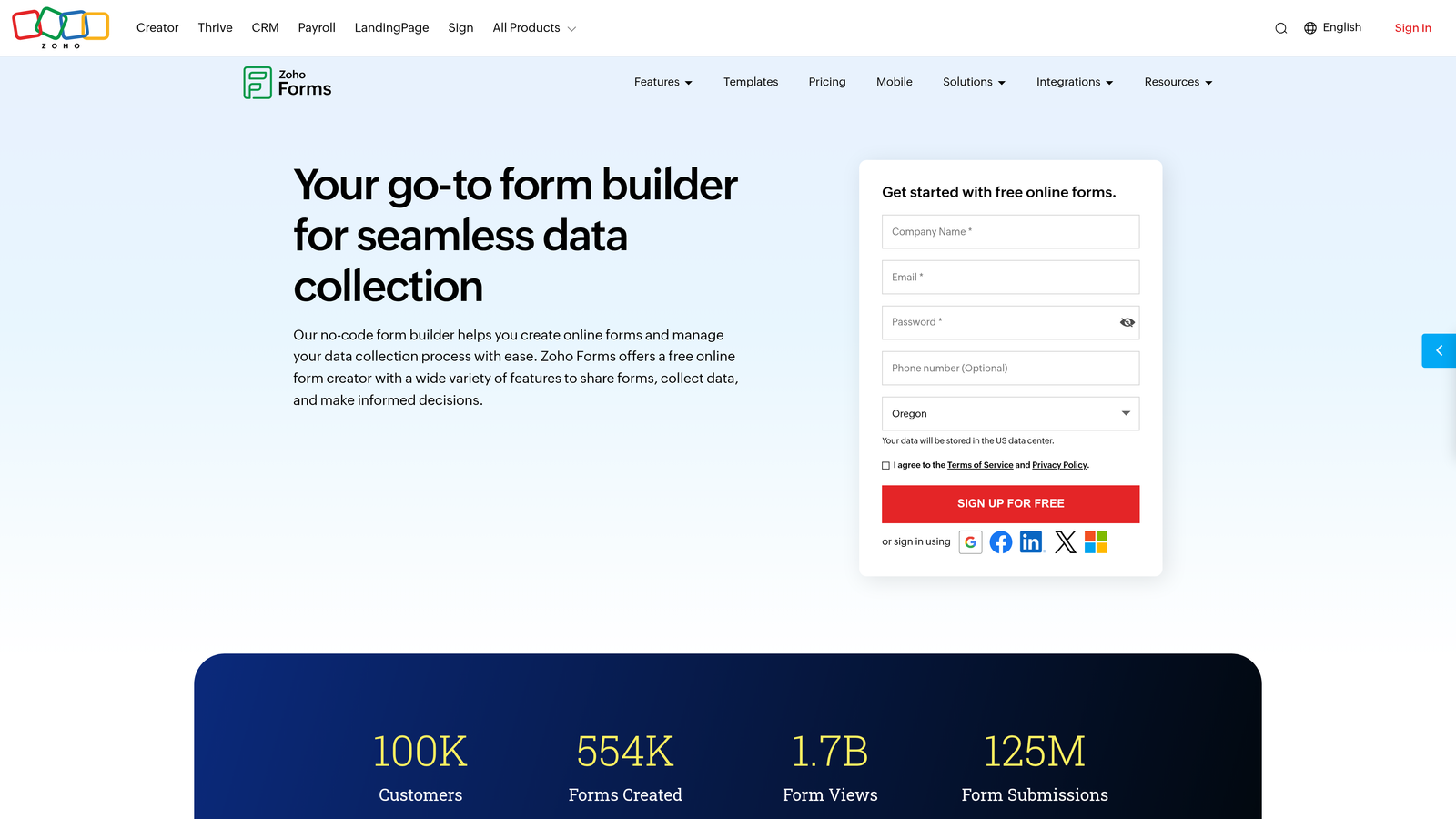Click the Zoho Forms logo
The image size is (1456, 819).
tap(287, 82)
